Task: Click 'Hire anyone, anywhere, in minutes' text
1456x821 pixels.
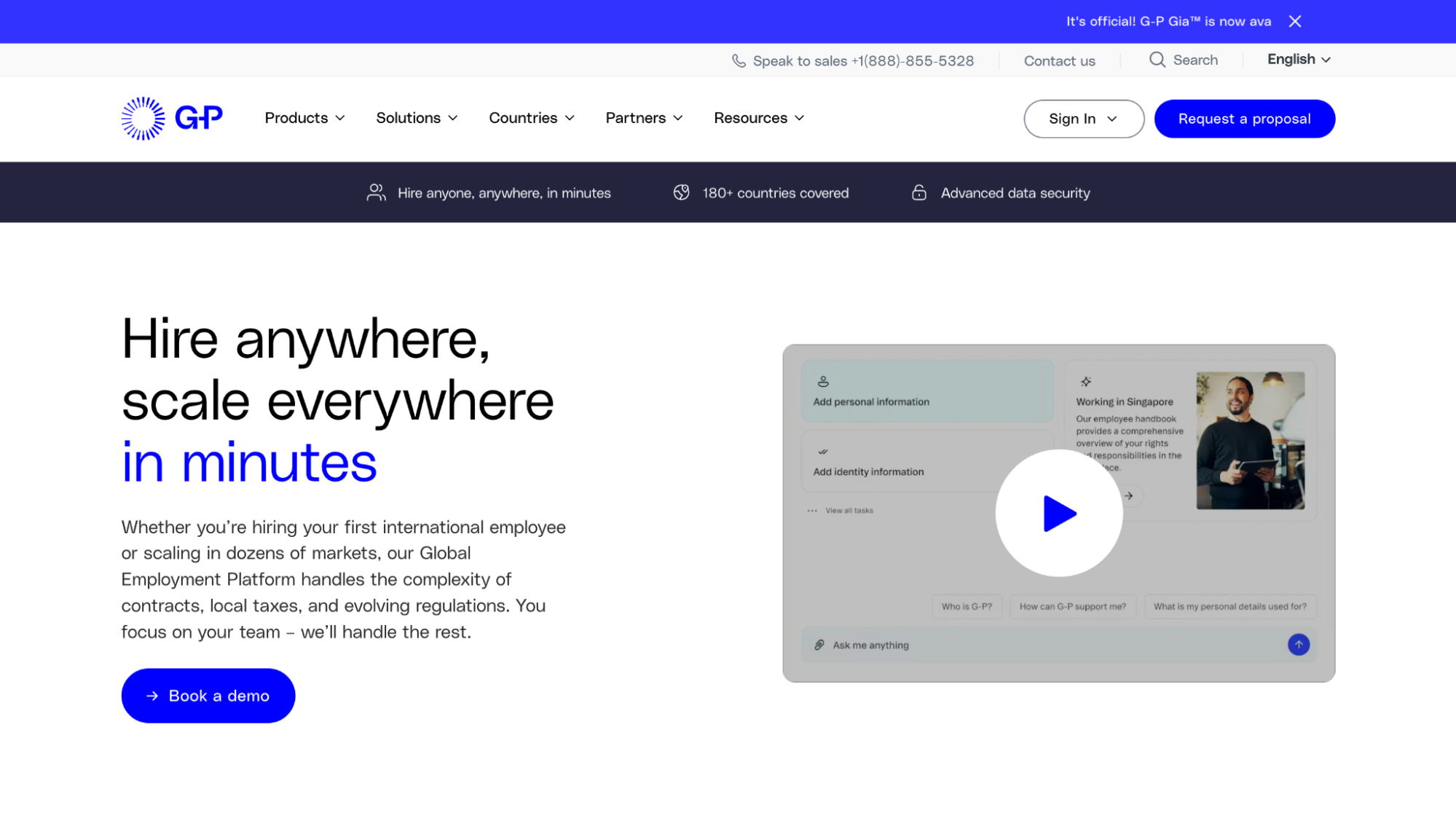Action: click(504, 193)
